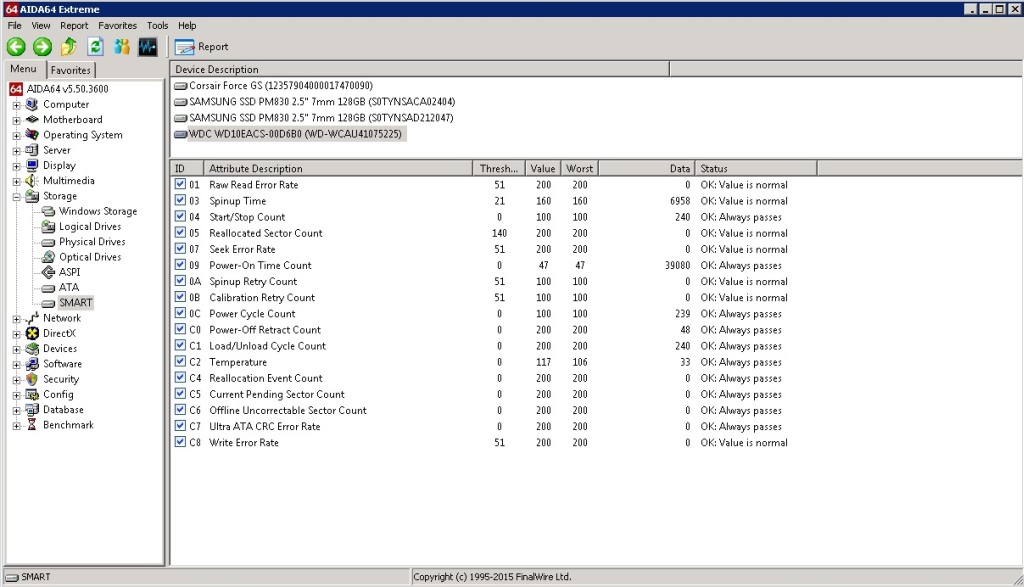
Task: Click the green Back arrow in toolbar
Action: [x=16, y=46]
